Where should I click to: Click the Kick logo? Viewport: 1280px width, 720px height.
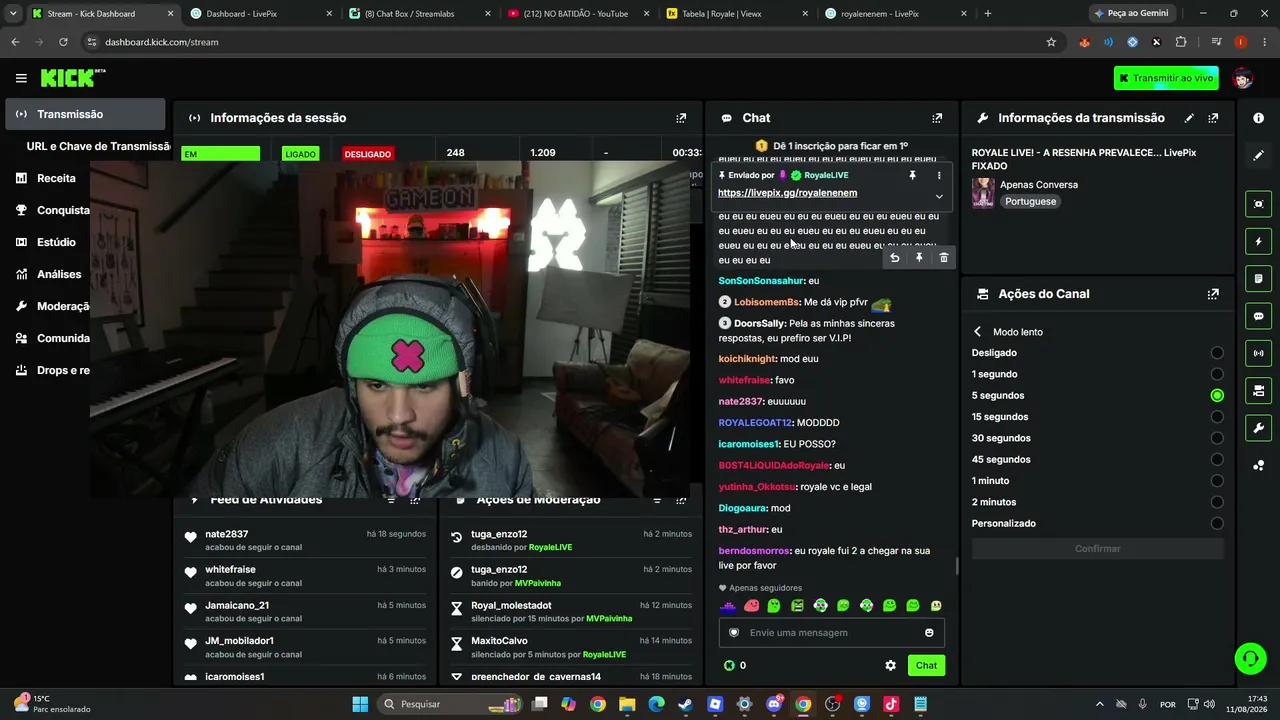click(72, 78)
